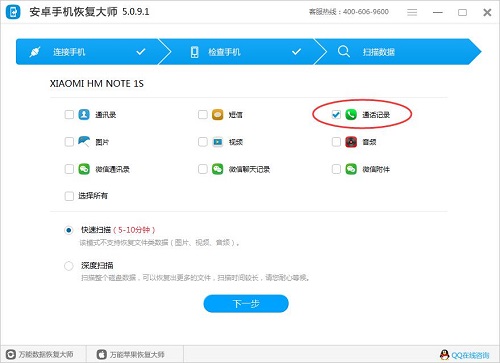Screen dimensions: 500x363
Task: Click the QQ penguin icon at bottom right
Action: [x=444, y=355]
